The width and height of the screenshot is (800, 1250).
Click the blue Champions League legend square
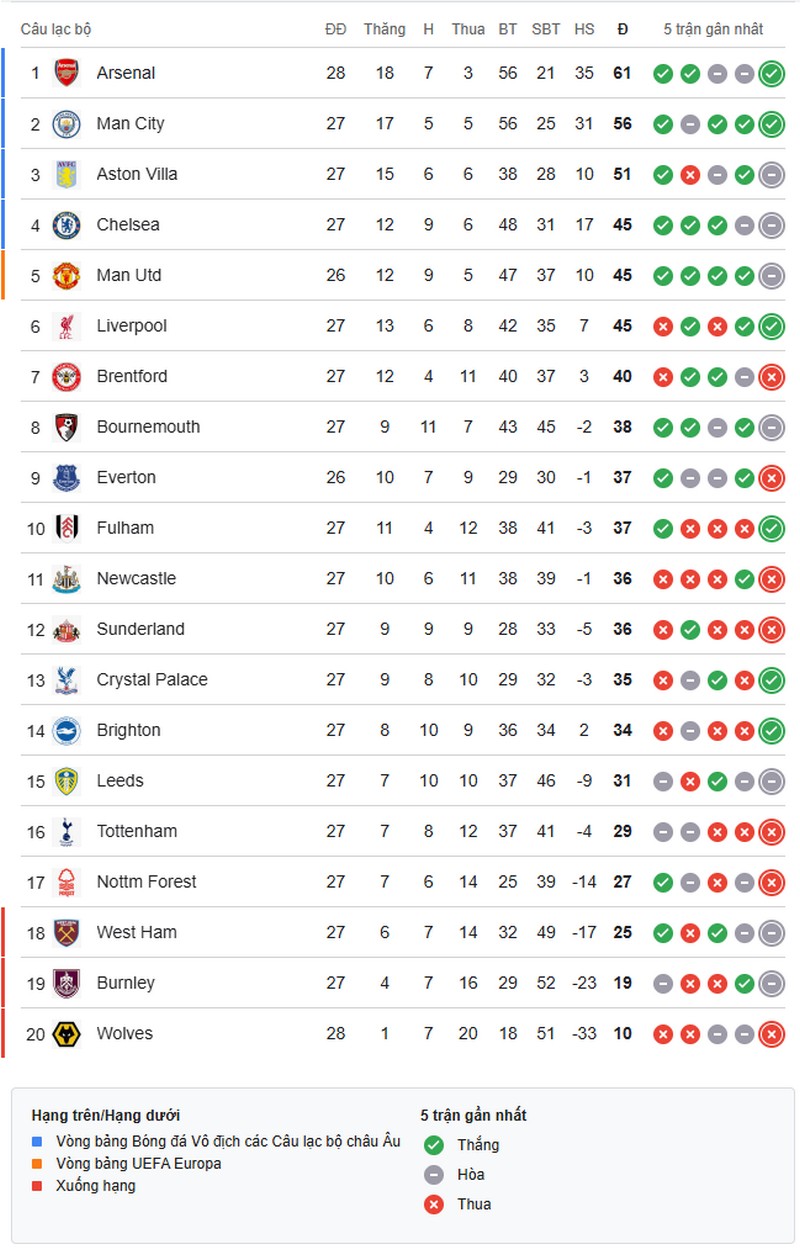tap(37, 1142)
